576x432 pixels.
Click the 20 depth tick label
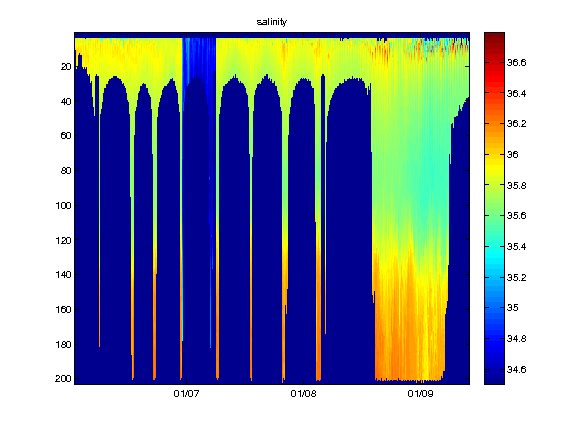[66, 66]
